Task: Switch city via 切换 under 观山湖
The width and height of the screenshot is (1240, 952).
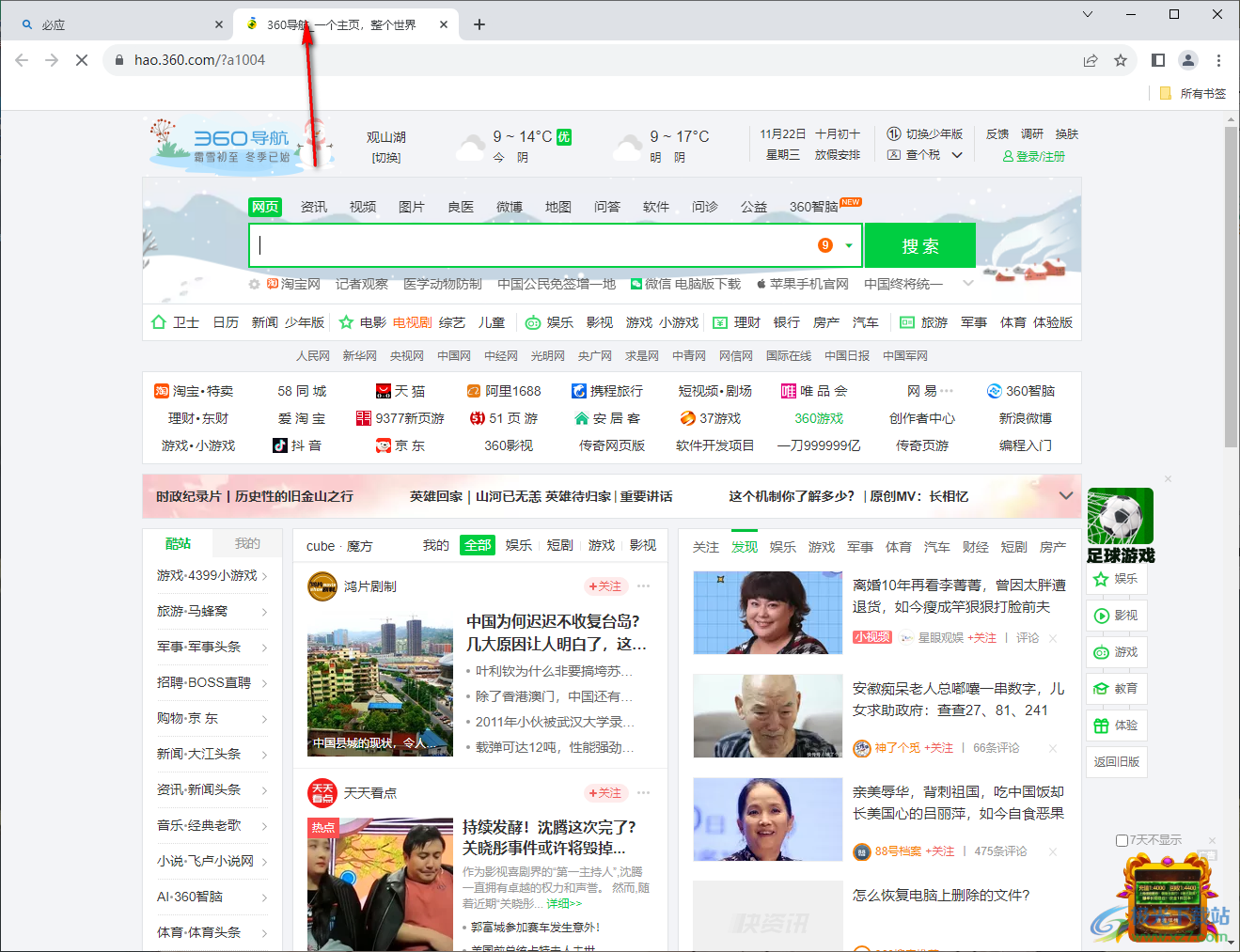Action: (x=386, y=158)
